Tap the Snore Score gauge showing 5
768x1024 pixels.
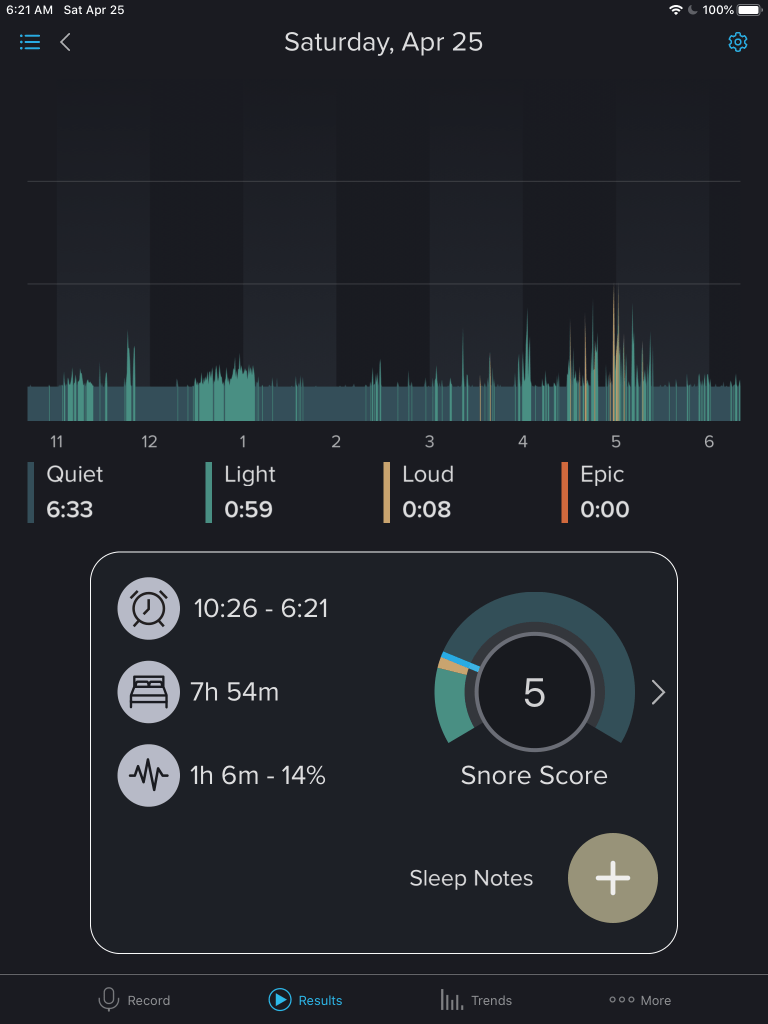click(x=534, y=692)
